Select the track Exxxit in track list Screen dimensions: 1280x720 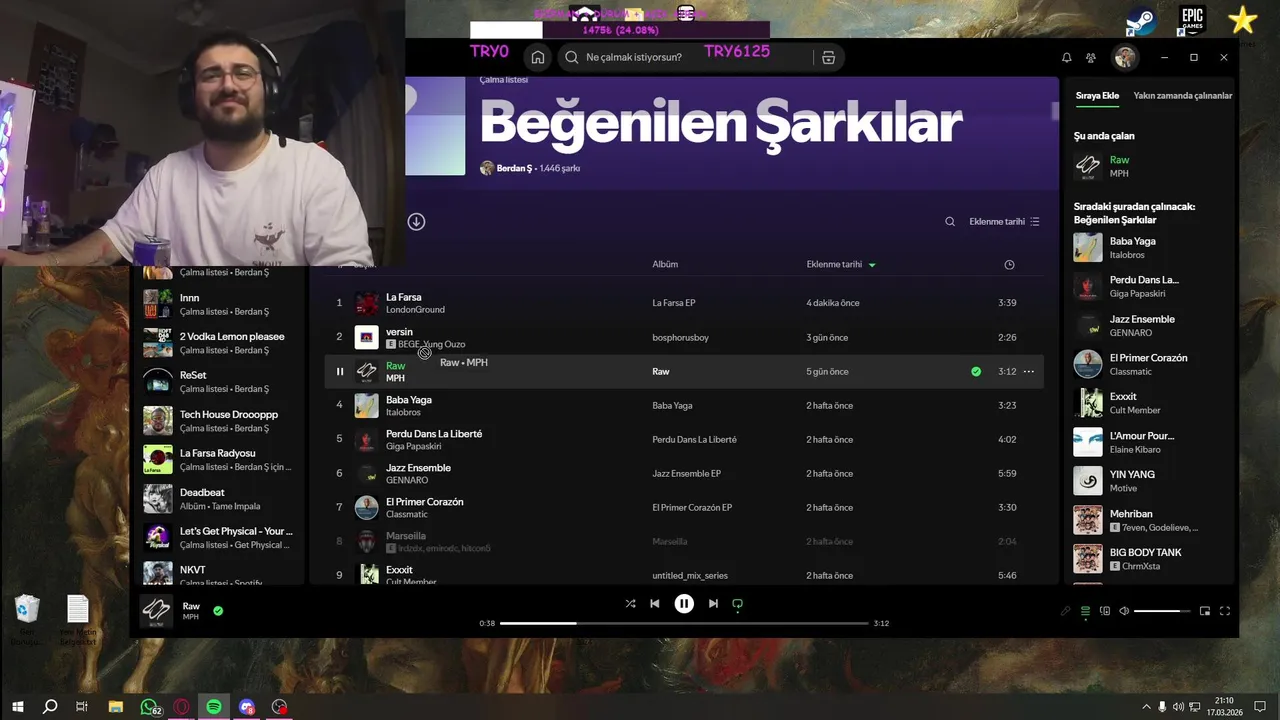399,570
